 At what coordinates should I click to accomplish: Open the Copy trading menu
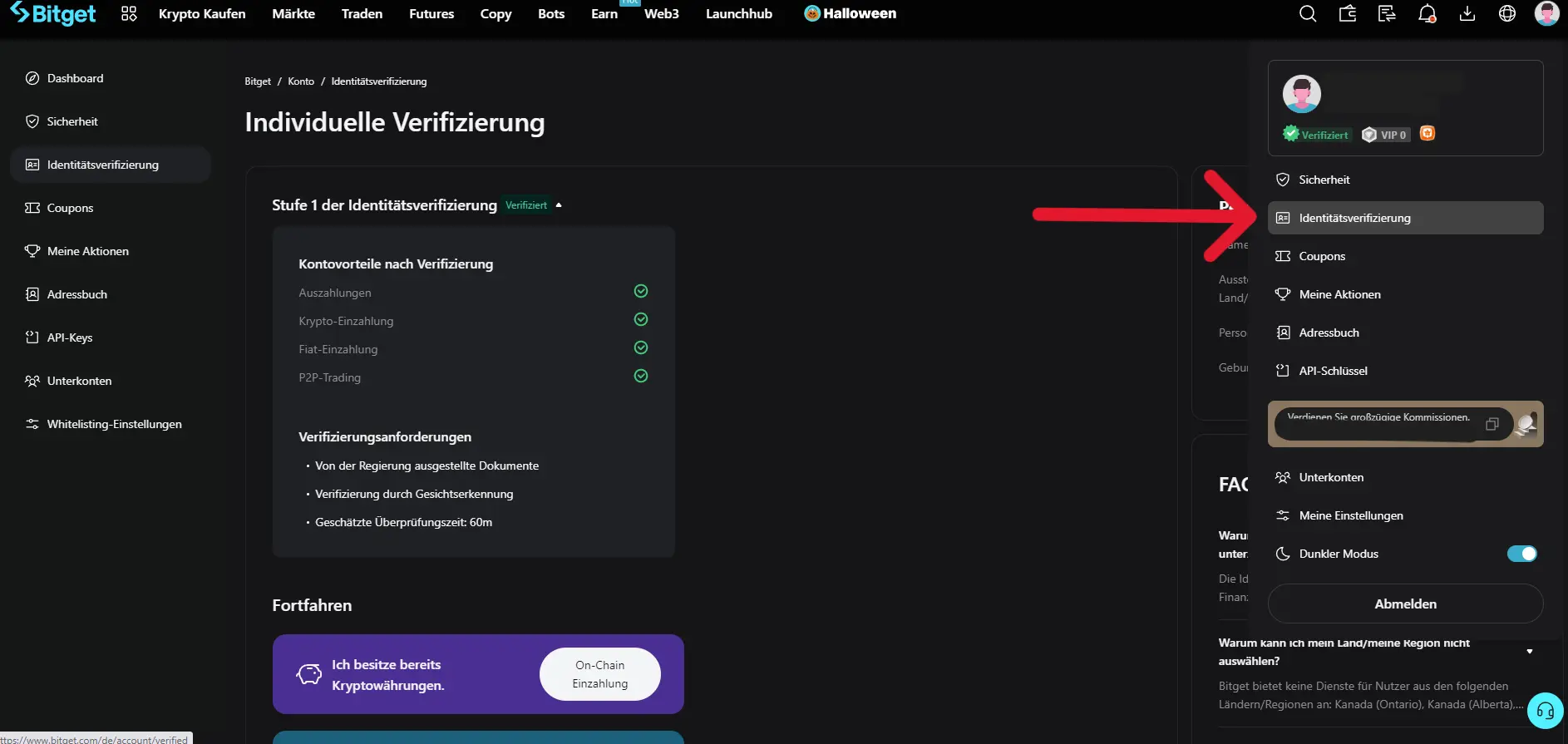496,14
